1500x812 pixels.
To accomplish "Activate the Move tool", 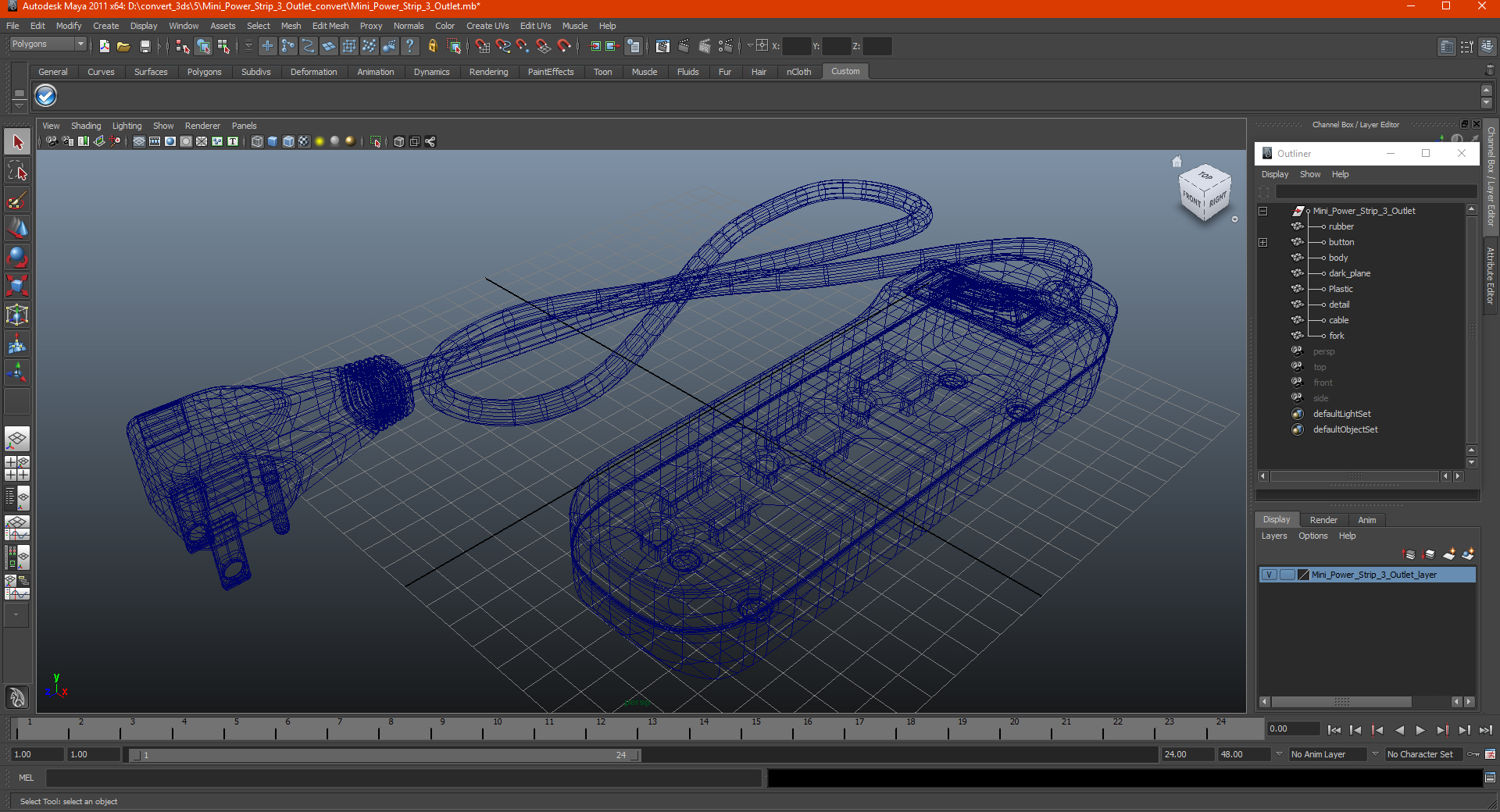I will pos(17,229).
